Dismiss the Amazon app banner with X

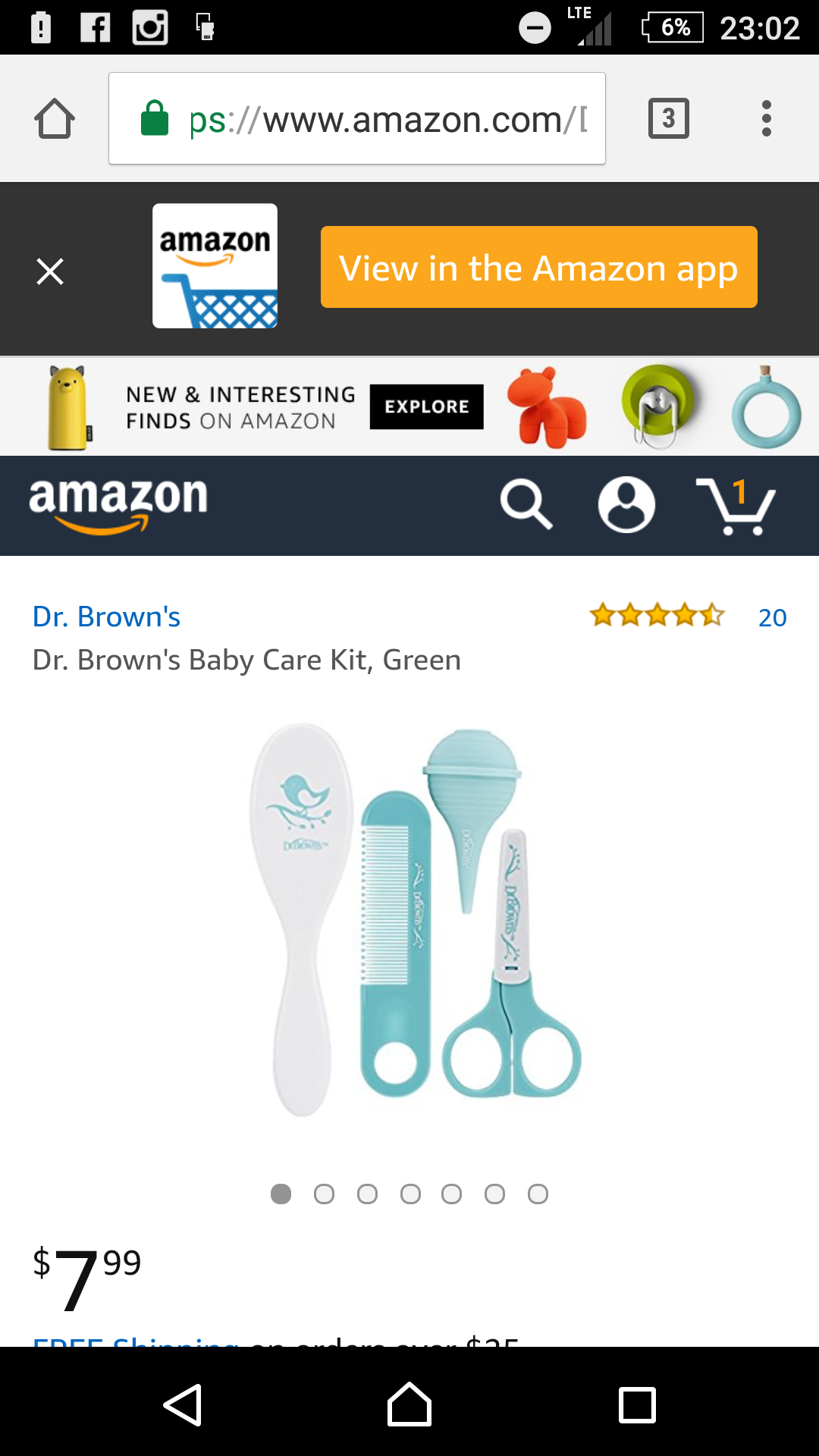(50, 271)
